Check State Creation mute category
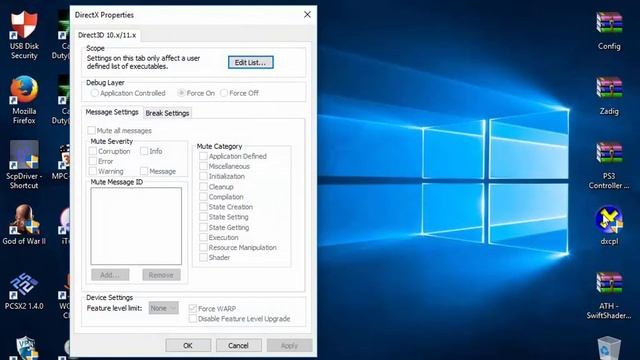 coord(203,207)
